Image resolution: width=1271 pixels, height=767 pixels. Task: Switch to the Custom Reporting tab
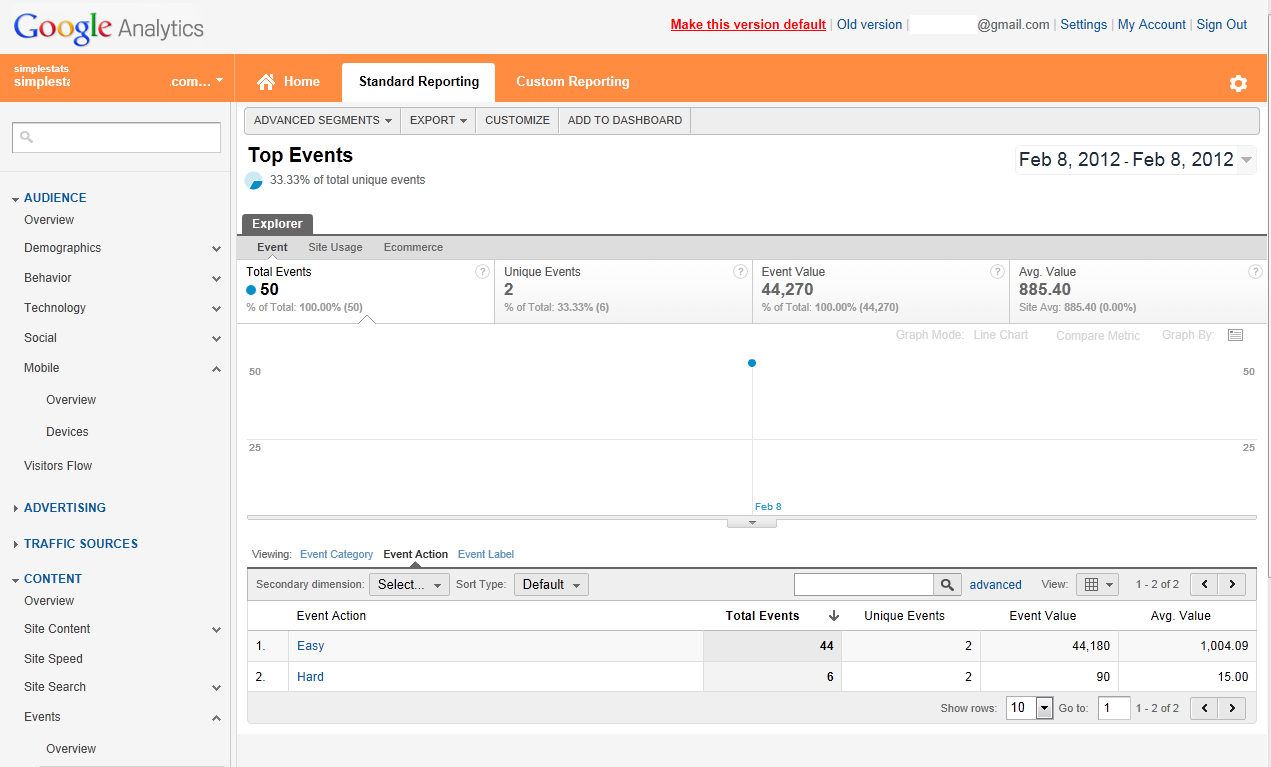click(573, 82)
